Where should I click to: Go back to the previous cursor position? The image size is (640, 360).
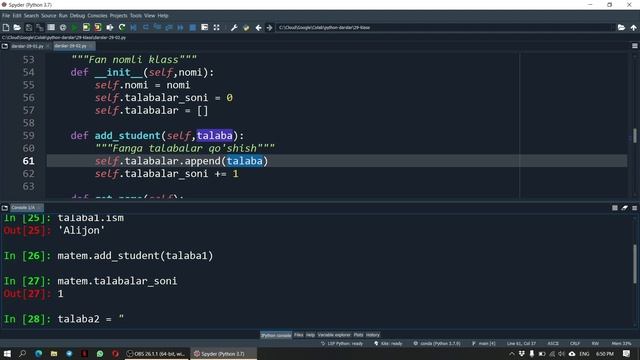pyautogui.click(x=258, y=27)
